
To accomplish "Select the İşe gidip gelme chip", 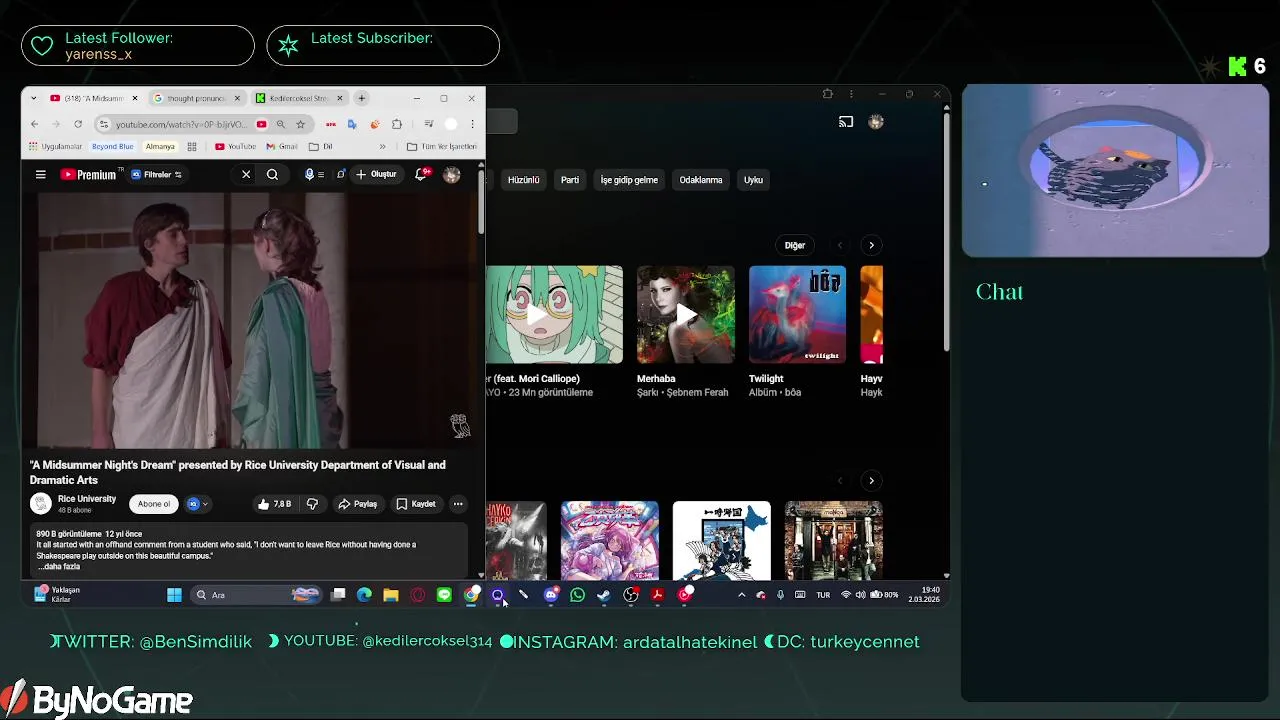I will pos(629,180).
